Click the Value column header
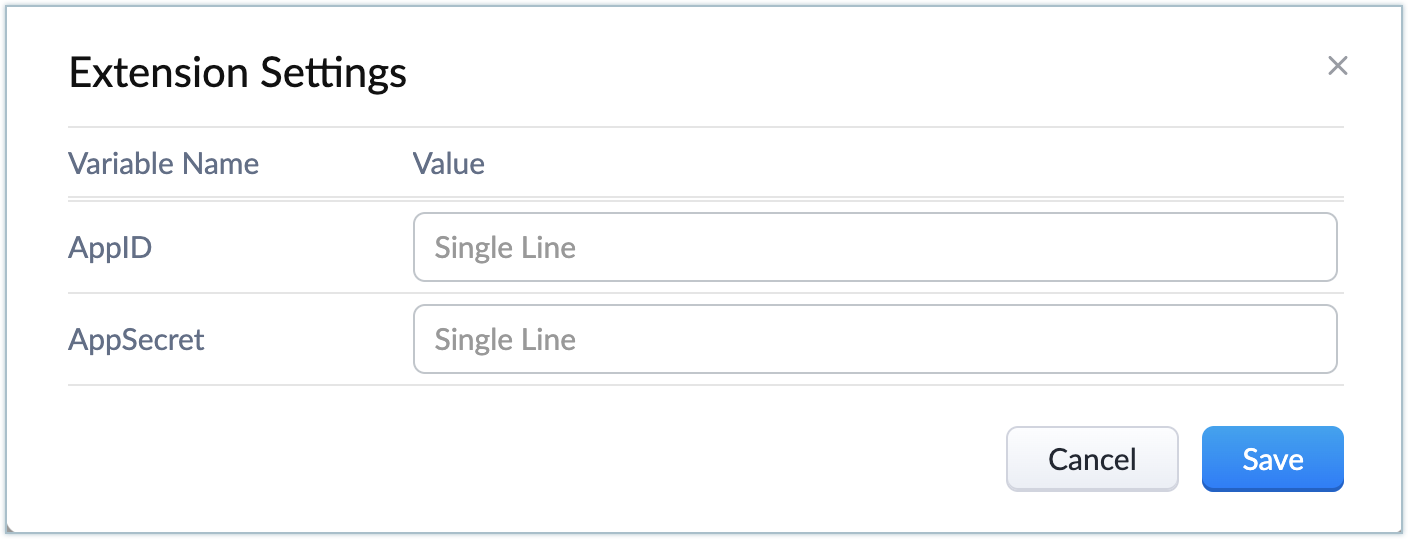Image resolution: width=1408 pixels, height=539 pixels. 448,163
